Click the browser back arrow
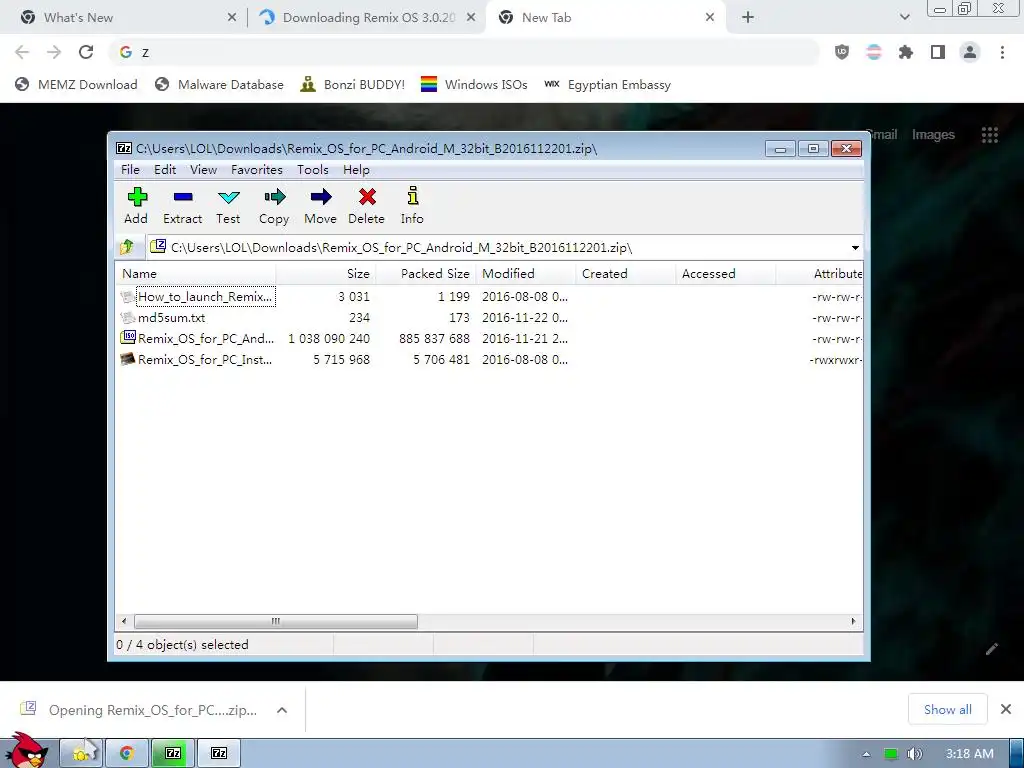Image resolution: width=1024 pixels, height=768 pixels. pyautogui.click(x=22, y=52)
